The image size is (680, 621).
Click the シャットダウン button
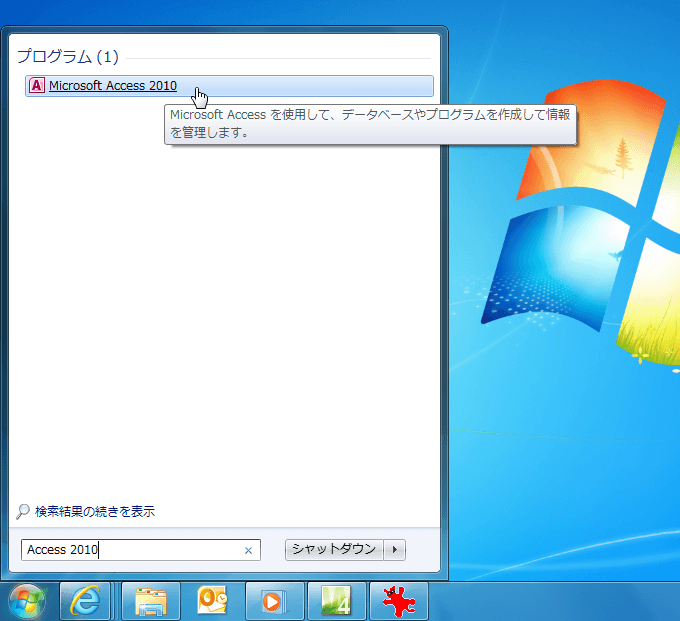(334, 550)
